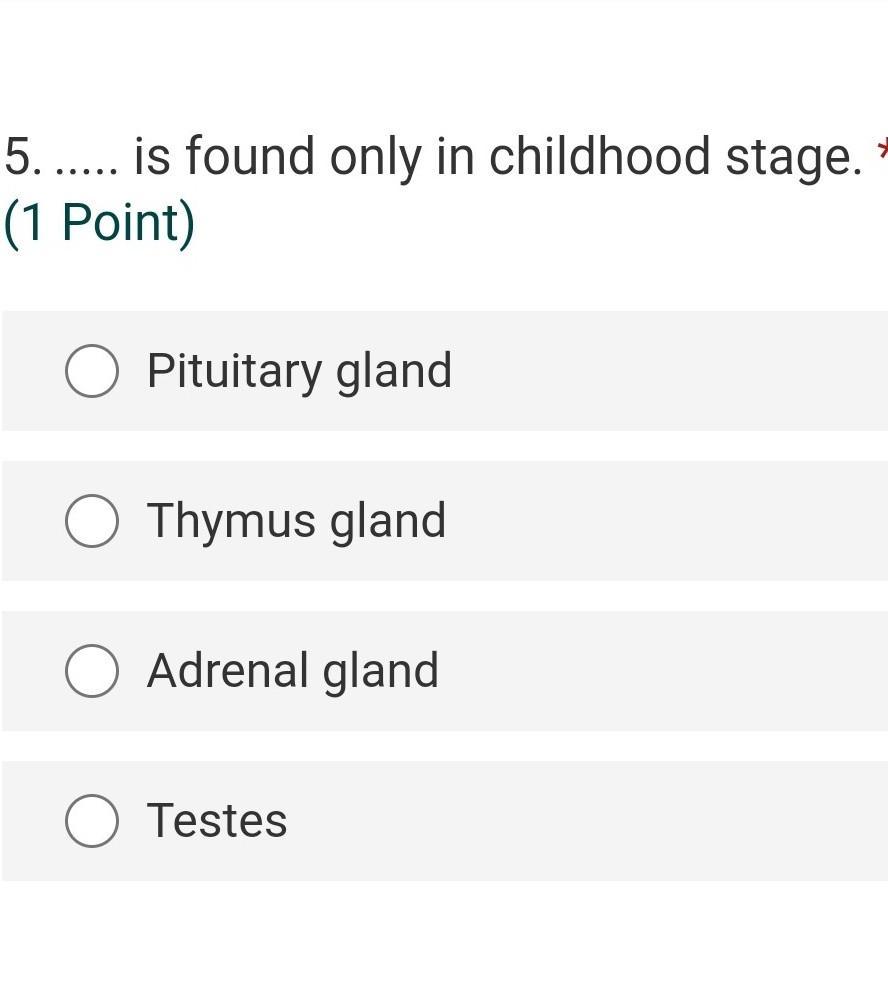Click the question number "5."
This screenshot has width=888, height=1007.
coord(24,158)
